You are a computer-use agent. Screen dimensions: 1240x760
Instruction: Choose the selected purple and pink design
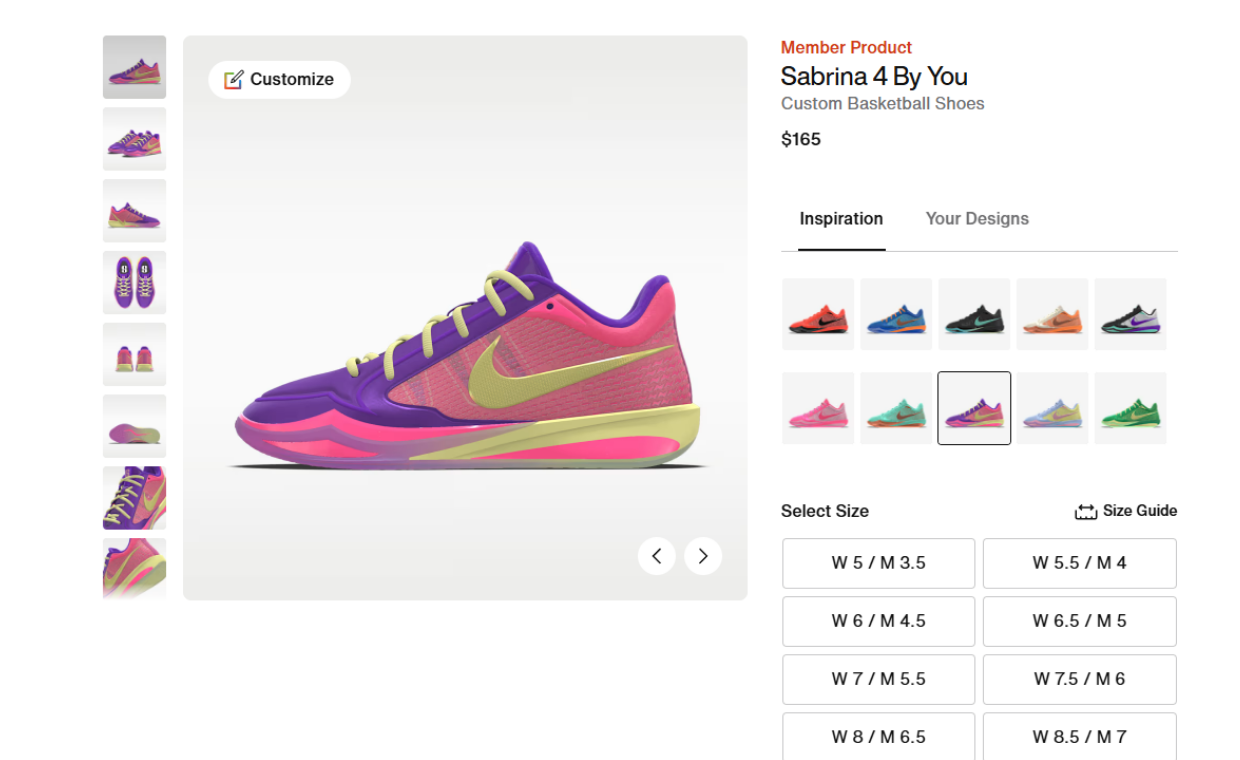[974, 408]
